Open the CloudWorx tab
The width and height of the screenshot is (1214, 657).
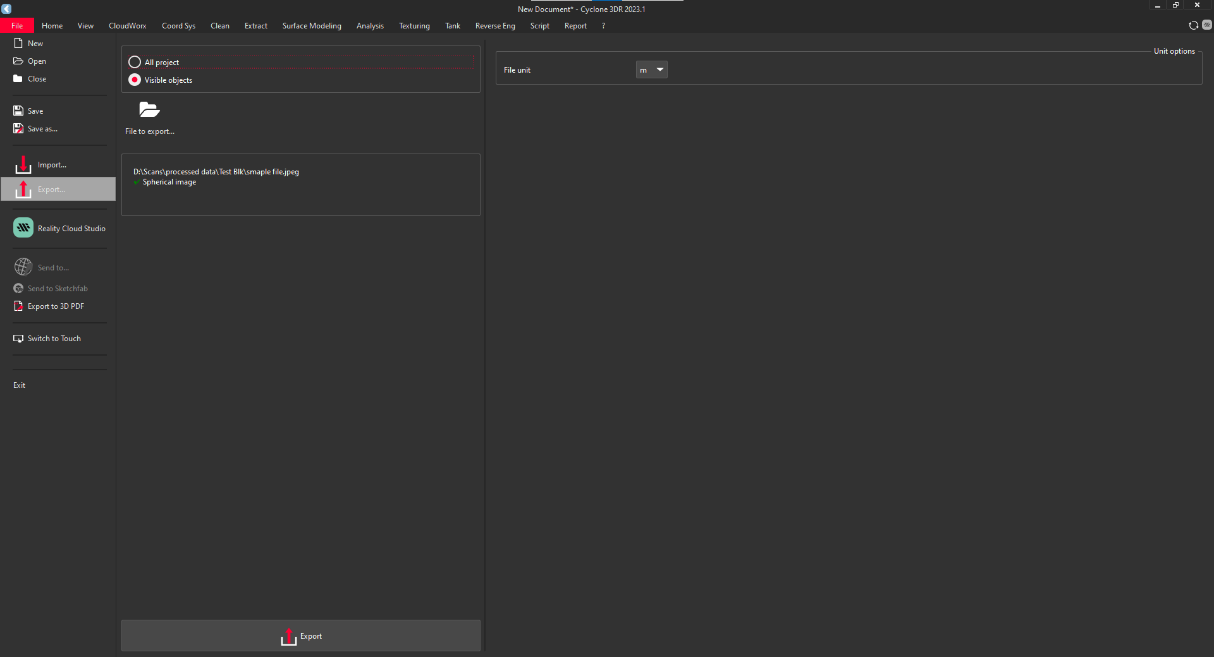(127, 26)
